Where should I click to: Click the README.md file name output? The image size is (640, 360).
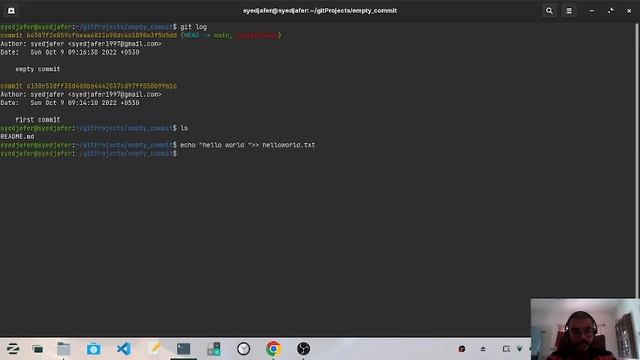[x=17, y=136]
